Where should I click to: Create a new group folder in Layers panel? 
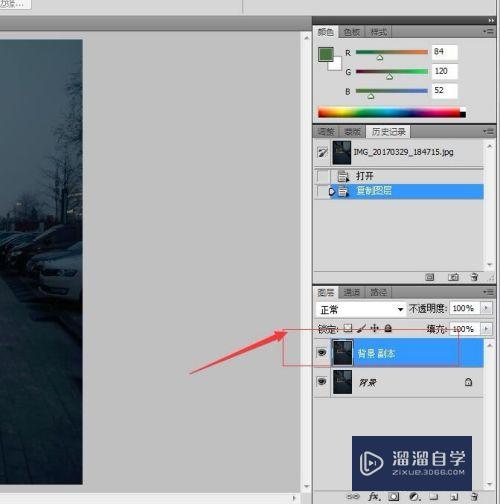[x=434, y=497]
